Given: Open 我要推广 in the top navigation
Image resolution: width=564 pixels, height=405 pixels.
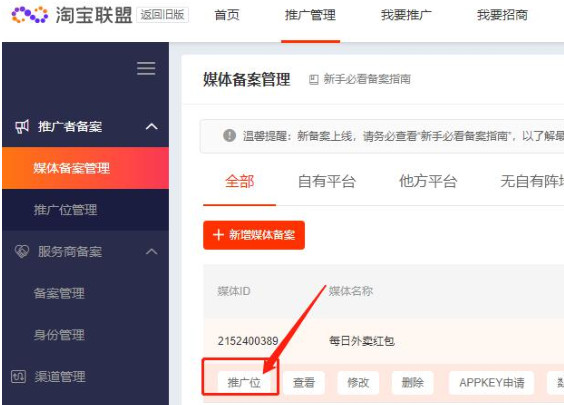Looking at the screenshot, I should click(406, 15).
